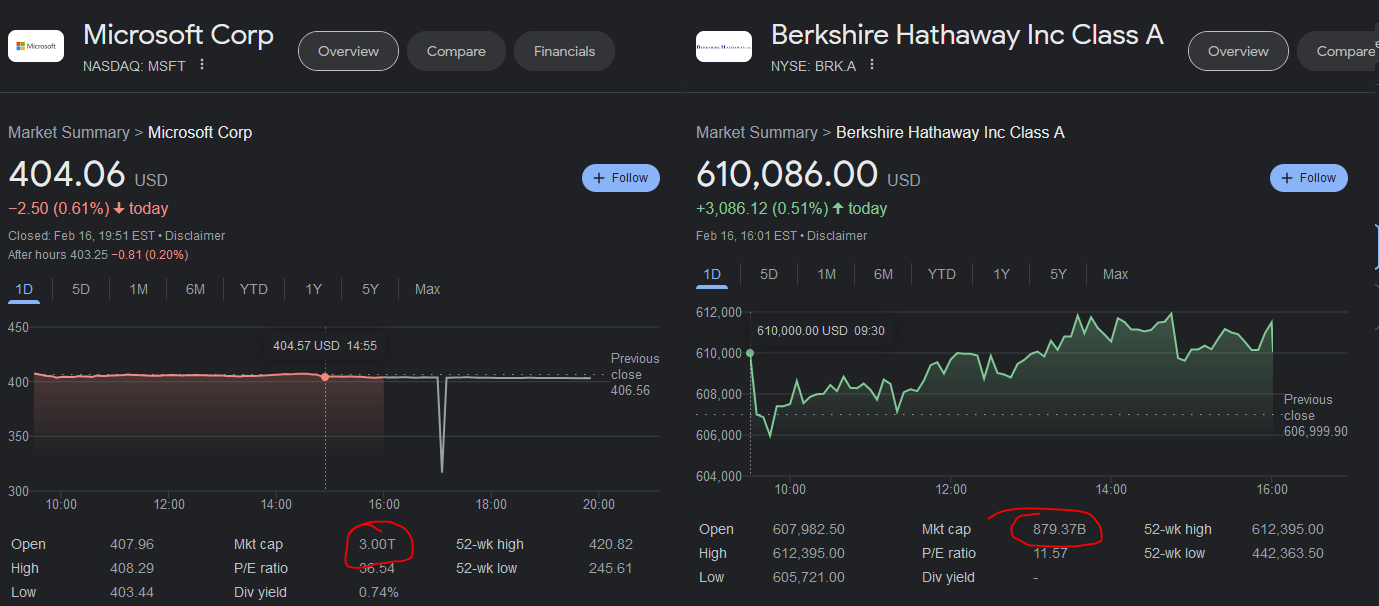Click the After hours 403.25 price line
The image size is (1379, 606).
coord(98,255)
